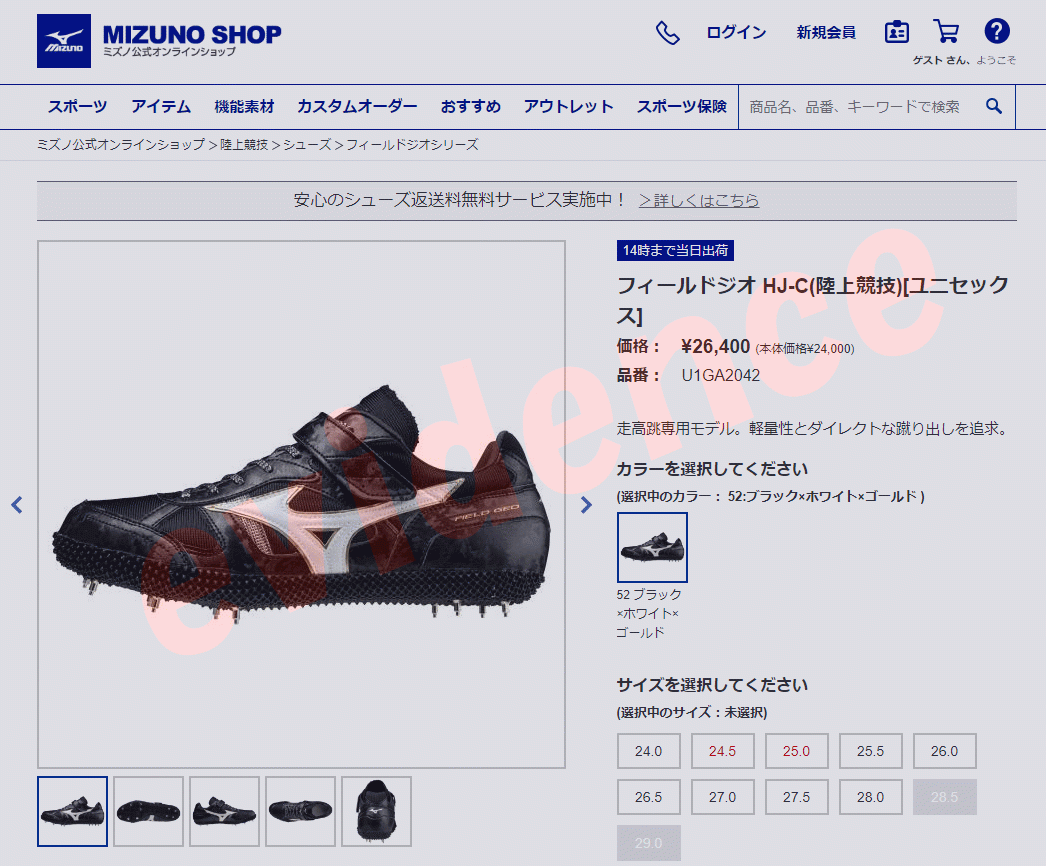Open the member card icon
1046x866 pixels.
[x=897, y=31]
